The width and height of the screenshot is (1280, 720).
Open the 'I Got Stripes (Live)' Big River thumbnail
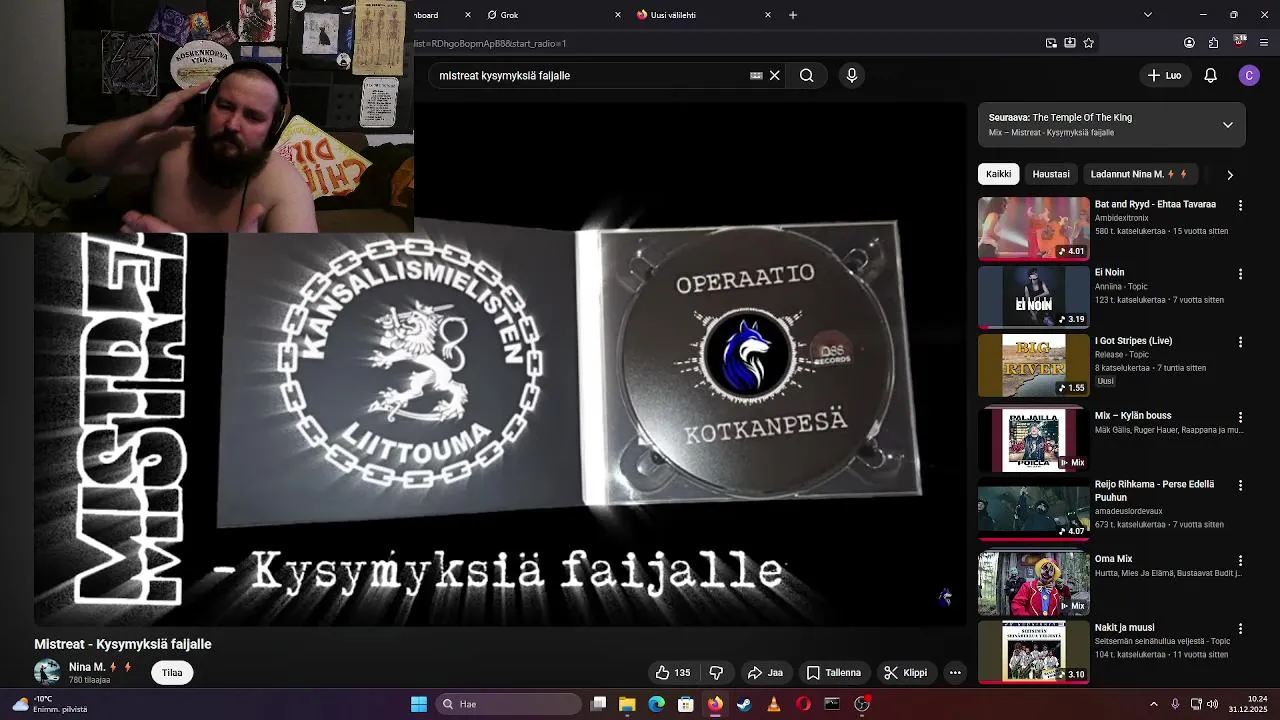click(x=1034, y=365)
